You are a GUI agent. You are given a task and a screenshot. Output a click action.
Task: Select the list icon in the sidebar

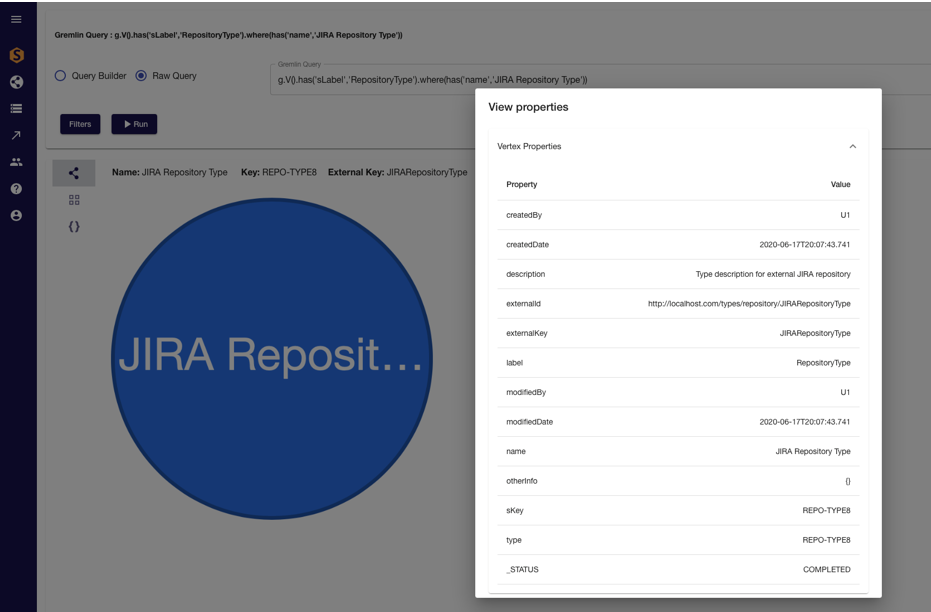click(x=15, y=108)
